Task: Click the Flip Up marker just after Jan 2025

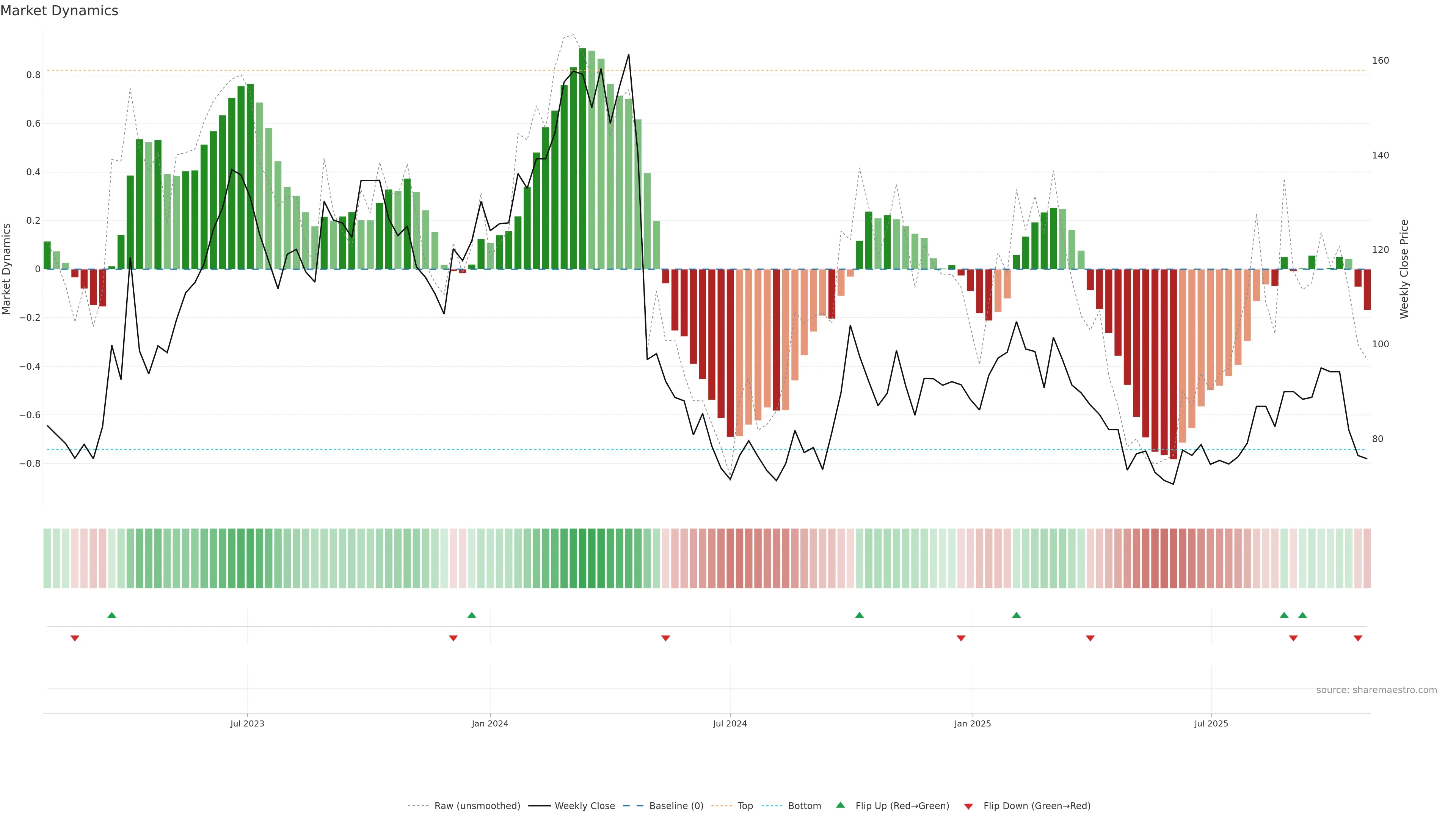Action: [x=1016, y=615]
